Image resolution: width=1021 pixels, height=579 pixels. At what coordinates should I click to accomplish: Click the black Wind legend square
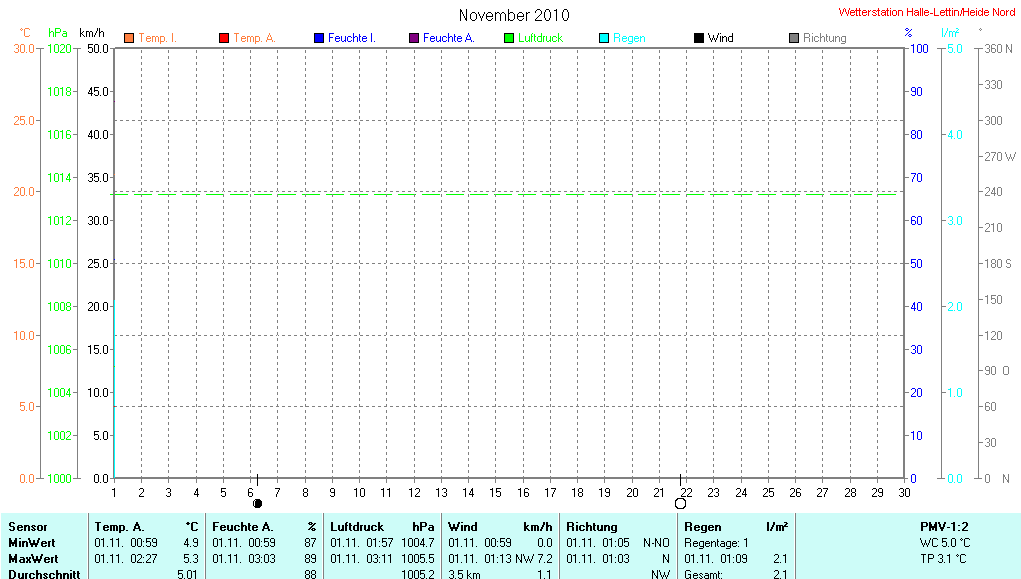click(699, 38)
